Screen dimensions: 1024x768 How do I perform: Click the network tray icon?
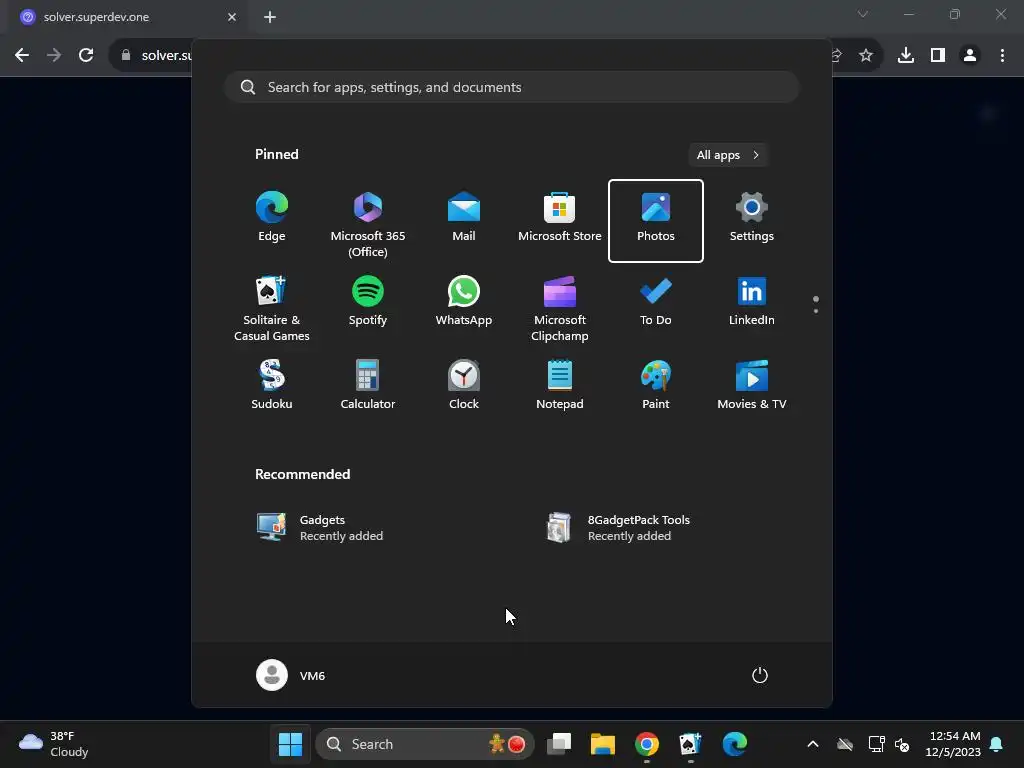(x=876, y=744)
